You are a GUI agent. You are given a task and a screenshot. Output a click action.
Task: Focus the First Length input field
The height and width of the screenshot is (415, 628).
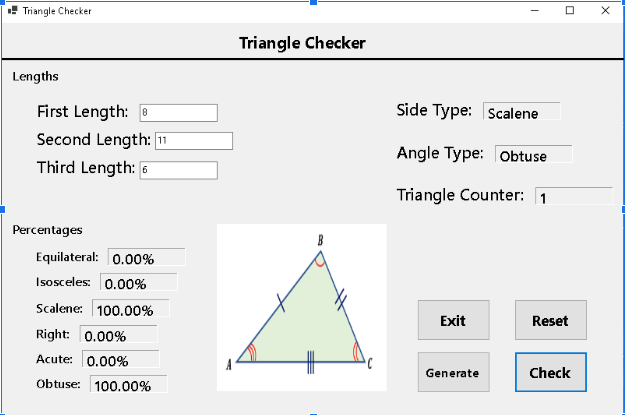pos(178,112)
